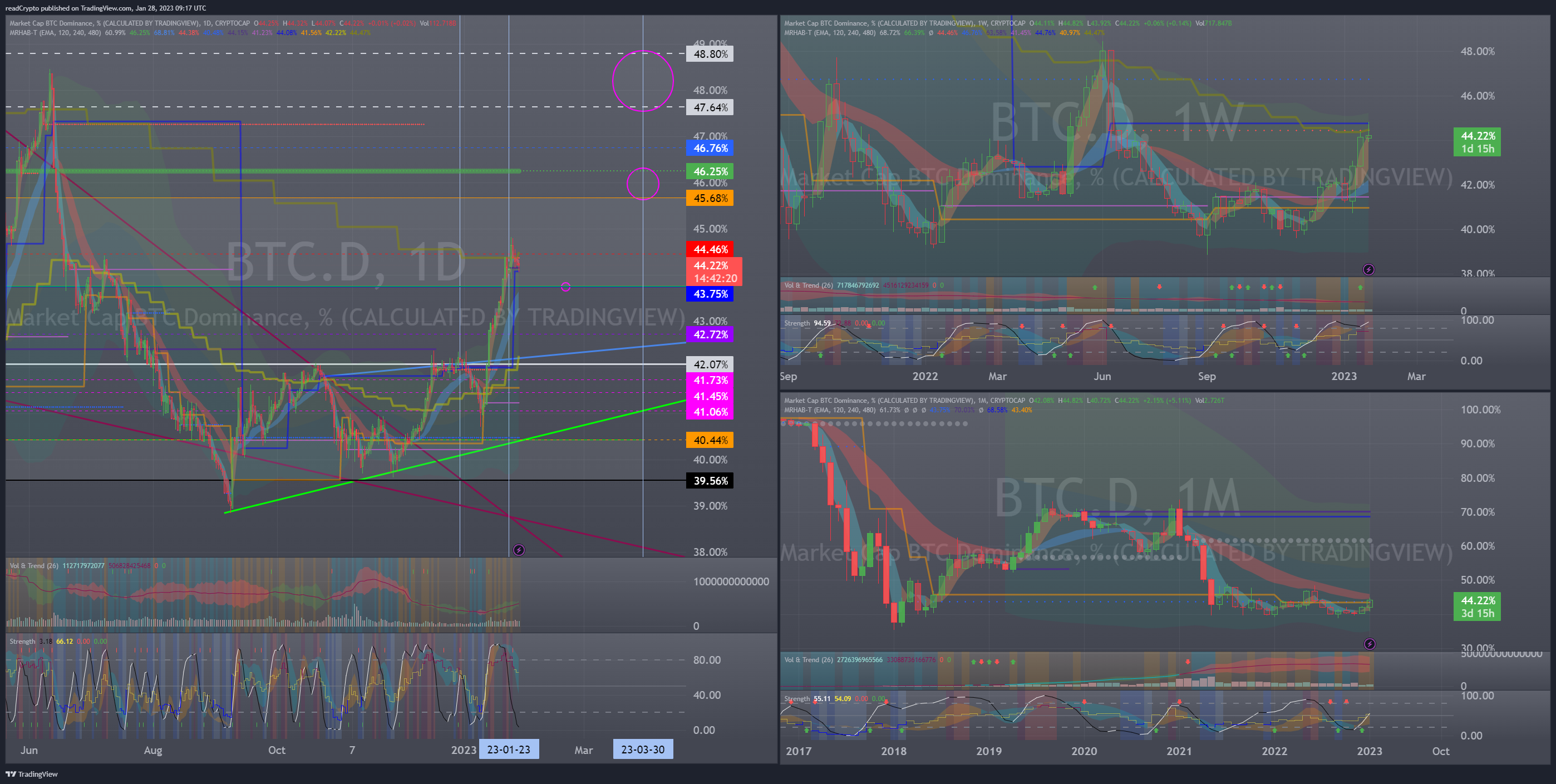Click the 2022 label on 1W time axis
Screen dimensions: 1556x784
[925, 376]
